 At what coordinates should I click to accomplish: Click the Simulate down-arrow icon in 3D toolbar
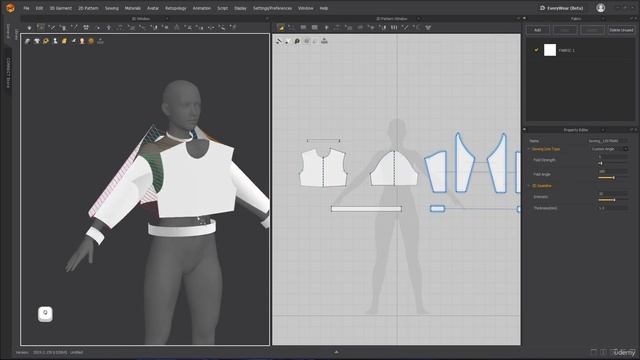[29, 27]
